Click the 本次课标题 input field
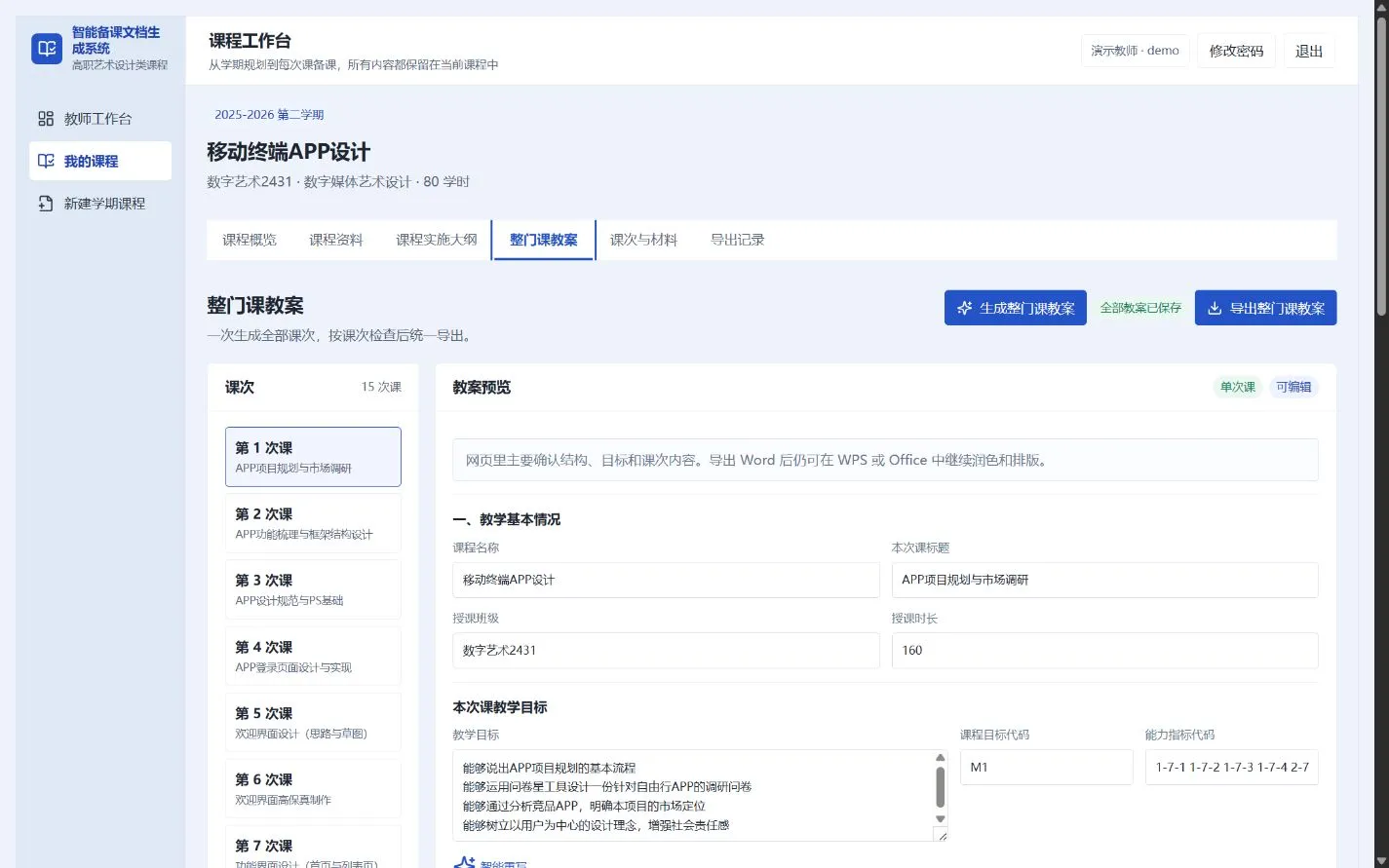Screen dimensions: 1389x868 [1105, 580]
